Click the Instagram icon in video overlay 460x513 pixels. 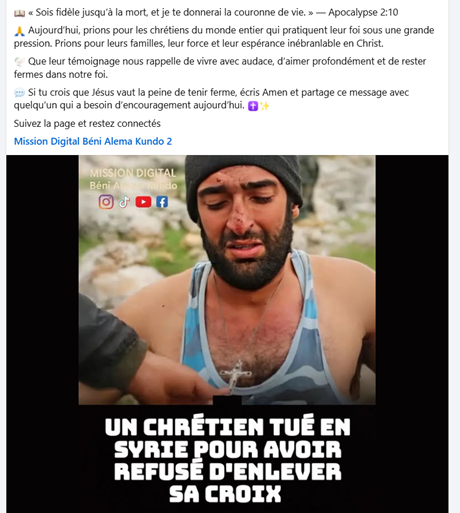coord(106,202)
